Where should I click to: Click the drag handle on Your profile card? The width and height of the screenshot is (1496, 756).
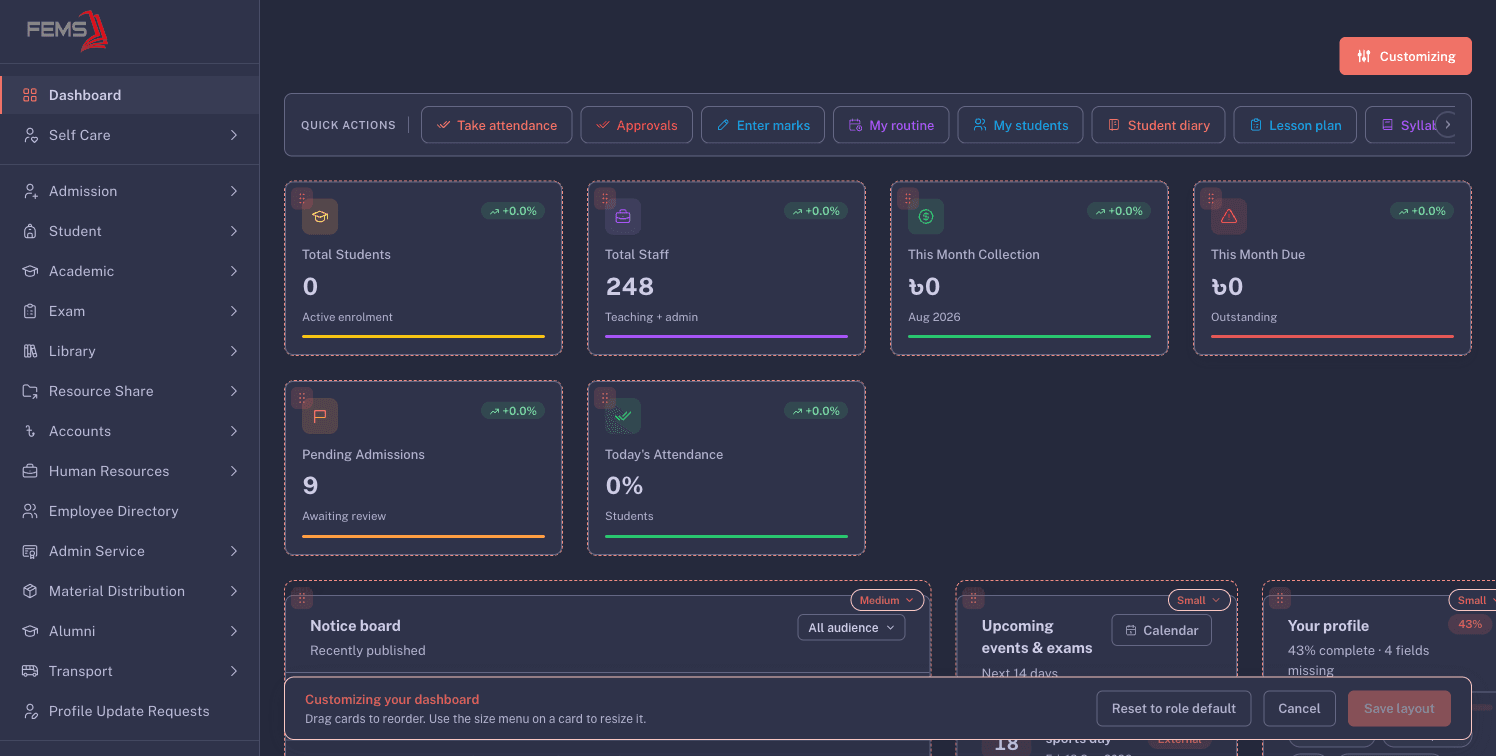coord(1279,598)
